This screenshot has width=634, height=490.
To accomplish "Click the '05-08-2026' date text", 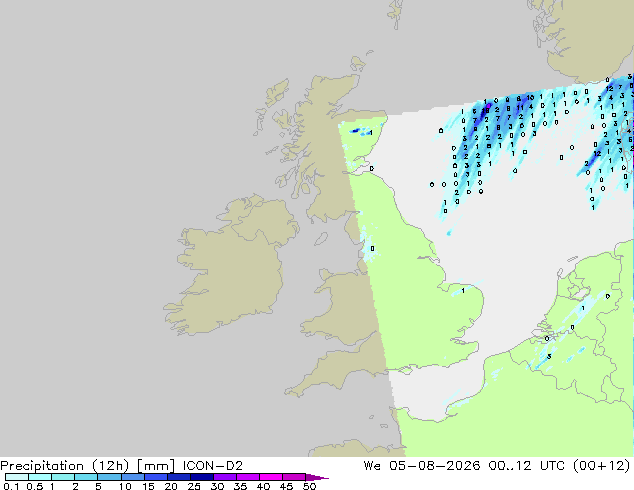I will pyautogui.click(x=434, y=466).
